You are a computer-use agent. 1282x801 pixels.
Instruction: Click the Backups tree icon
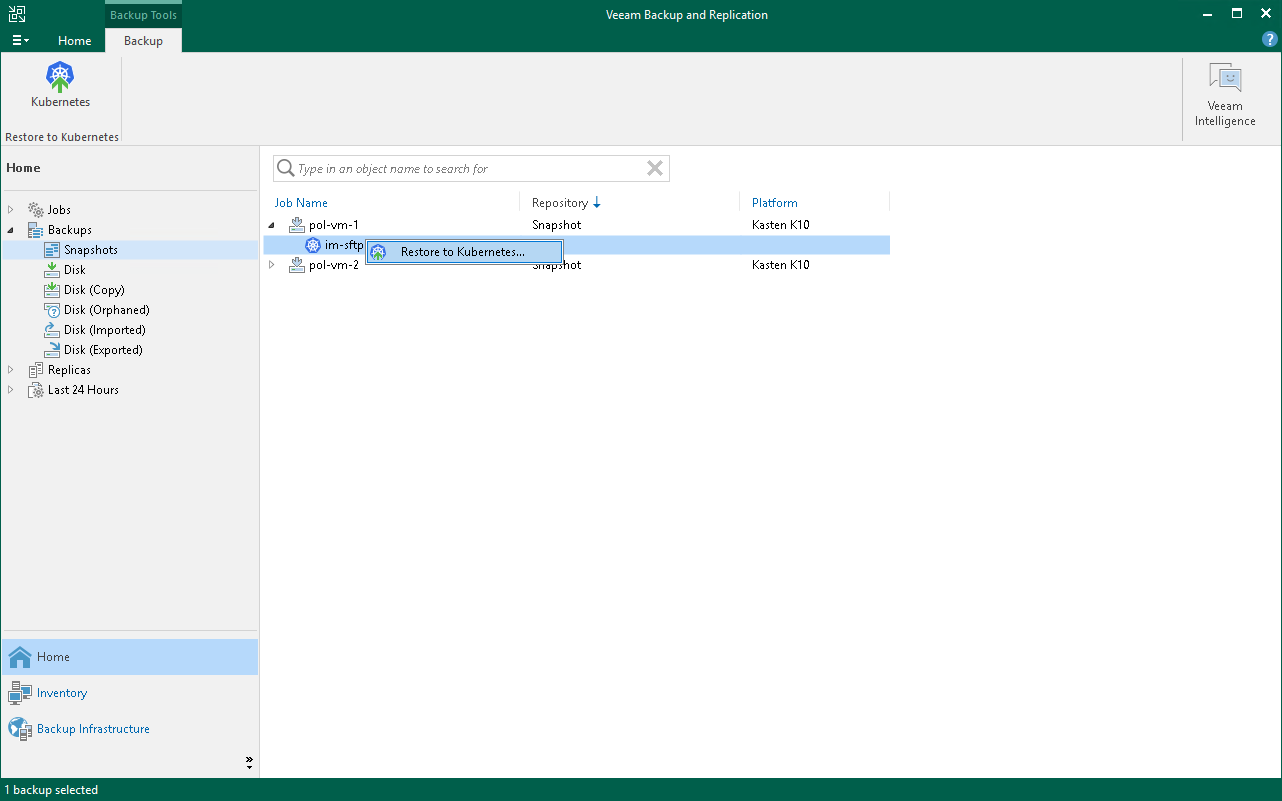coord(36,230)
